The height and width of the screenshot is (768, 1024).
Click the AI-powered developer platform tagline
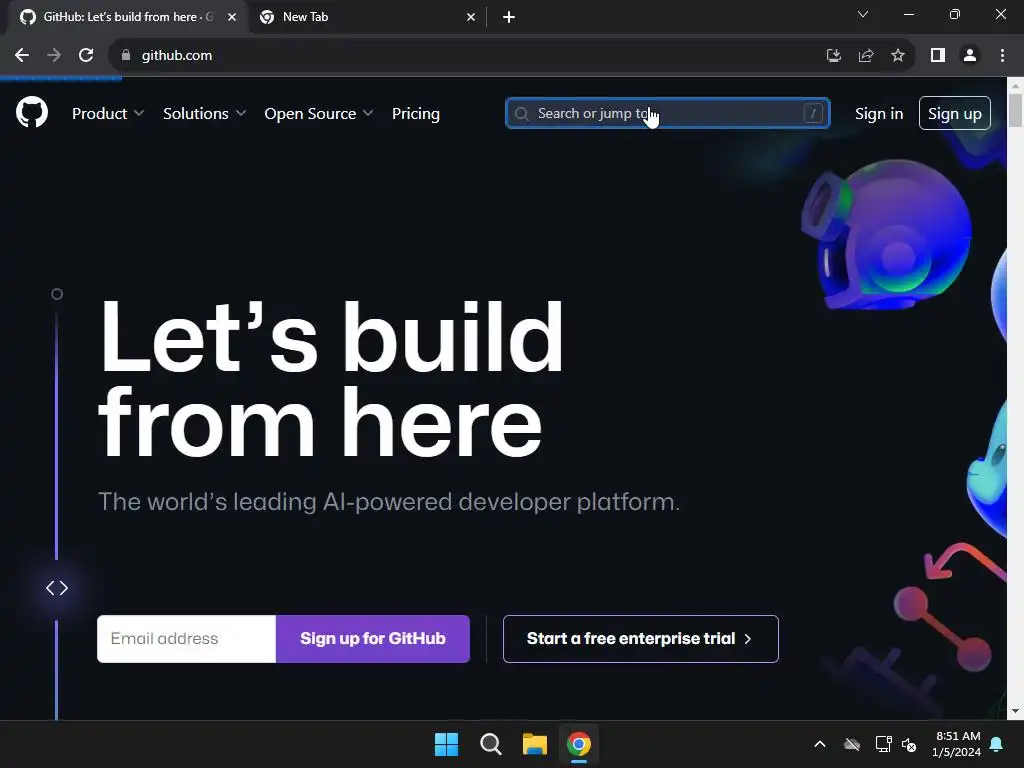[389, 502]
